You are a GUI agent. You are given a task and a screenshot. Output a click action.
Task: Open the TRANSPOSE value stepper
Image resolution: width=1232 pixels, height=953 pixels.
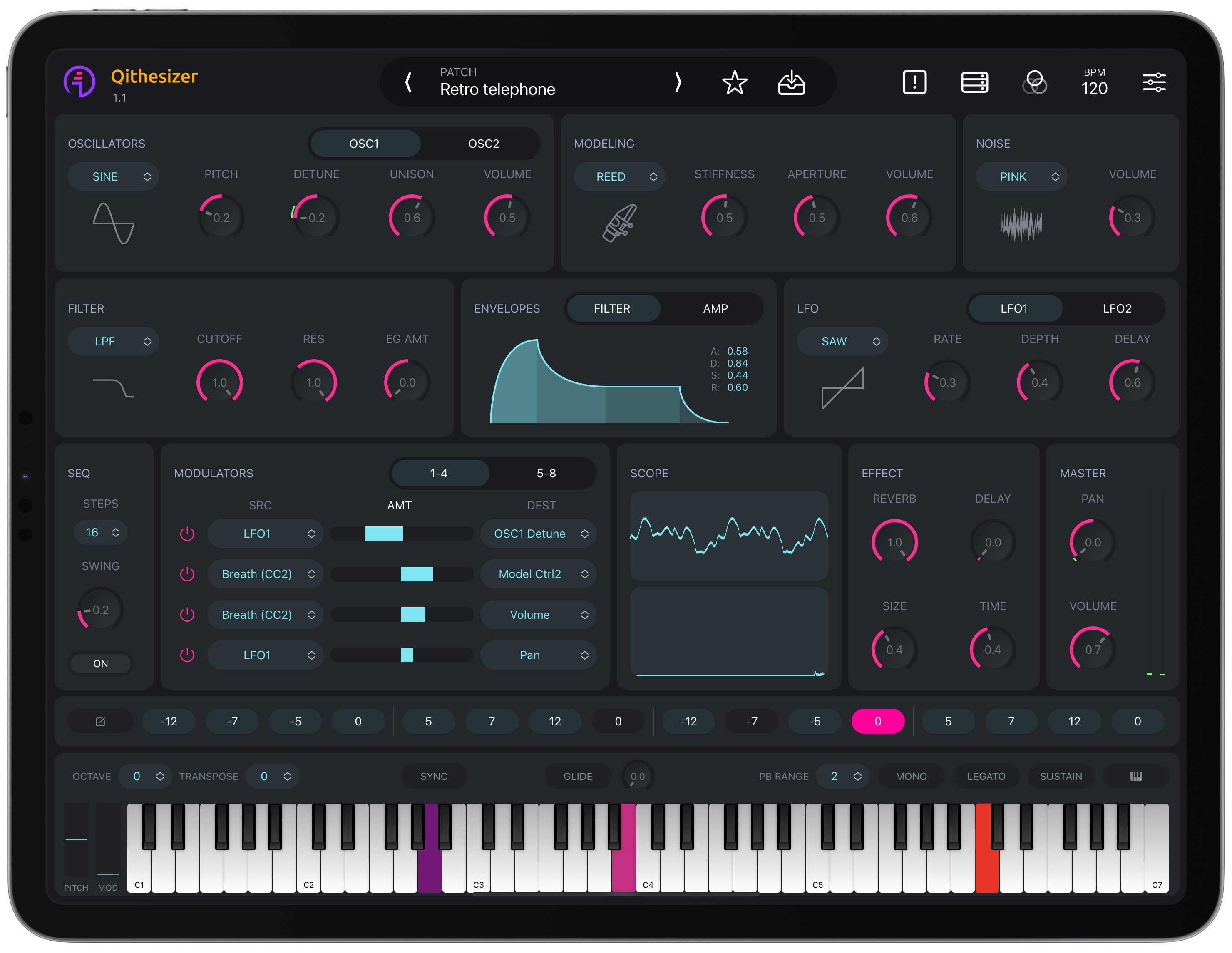tap(273, 777)
